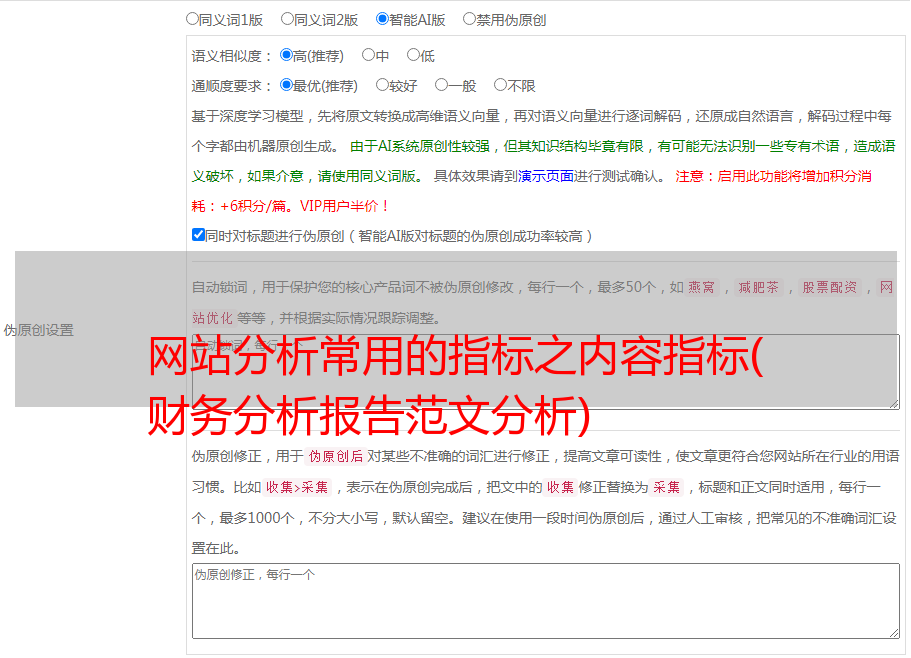Click the 股票配资 example keyword tag
Image resolution: width=911 pixels, height=658 pixels.
[830, 287]
